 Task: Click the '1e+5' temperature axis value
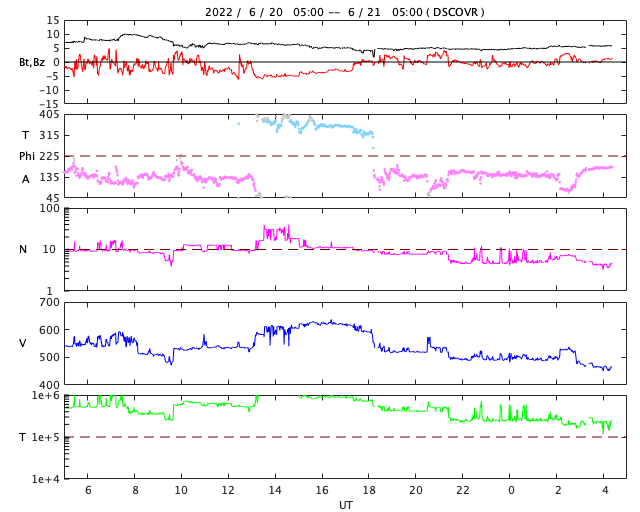[x=46, y=437]
